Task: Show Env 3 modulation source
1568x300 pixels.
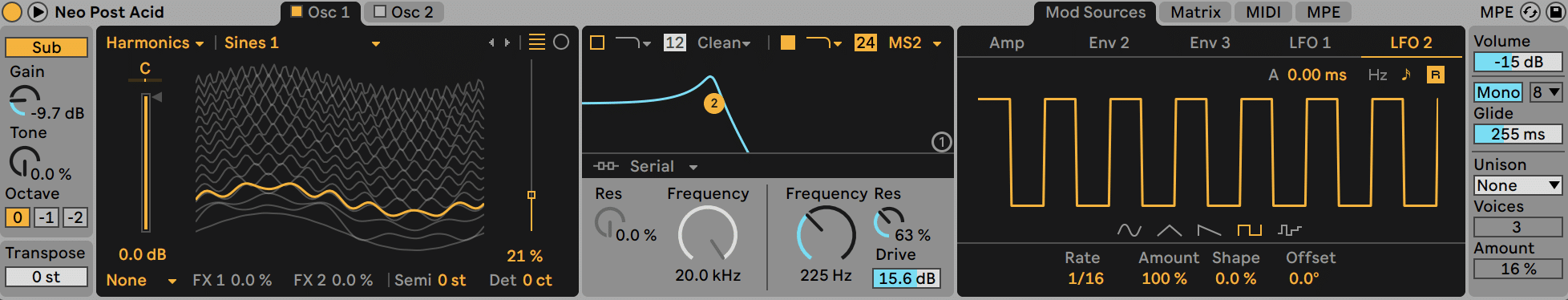Action: point(1210,43)
